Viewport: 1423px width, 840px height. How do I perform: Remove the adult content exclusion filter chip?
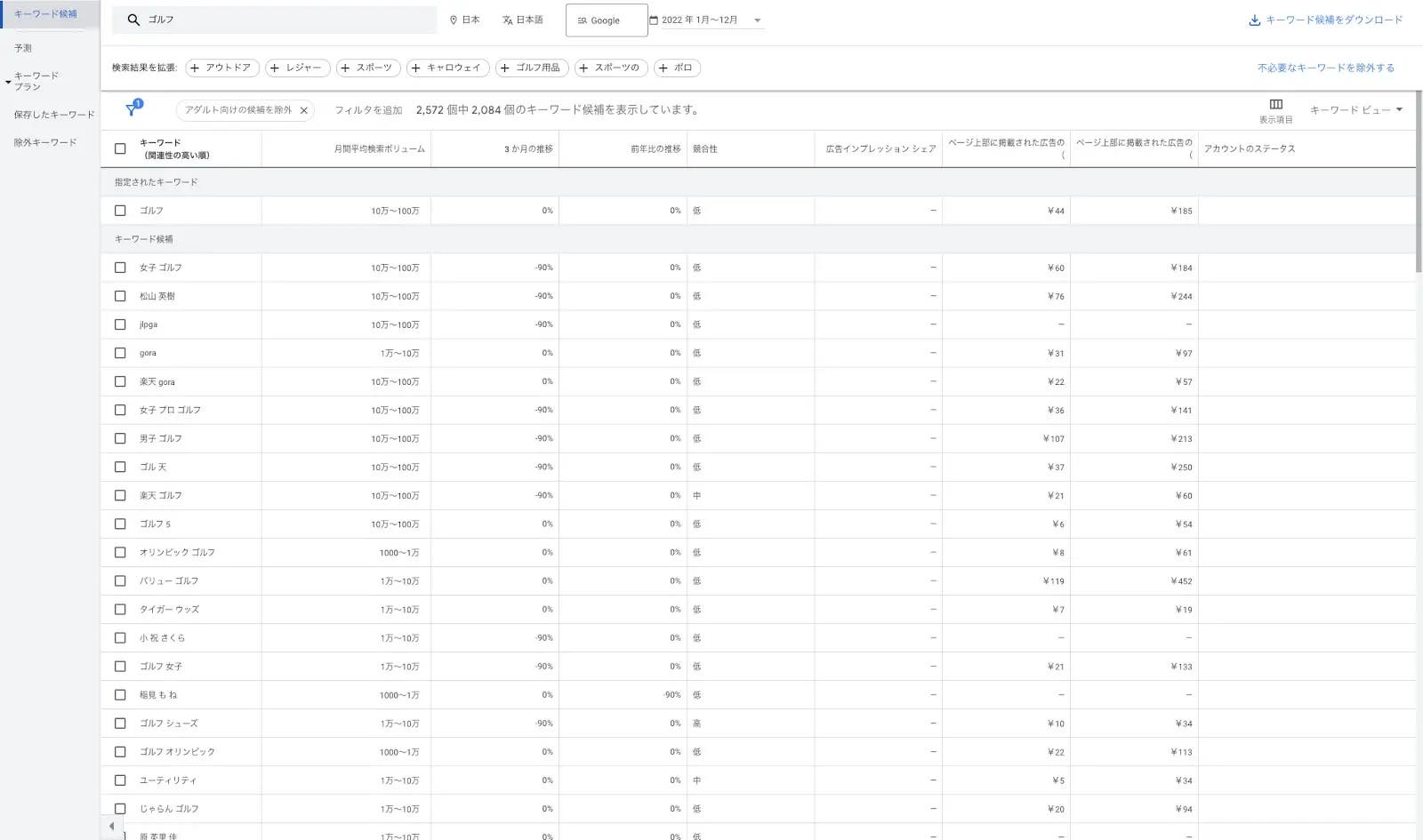tap(304, 110)
